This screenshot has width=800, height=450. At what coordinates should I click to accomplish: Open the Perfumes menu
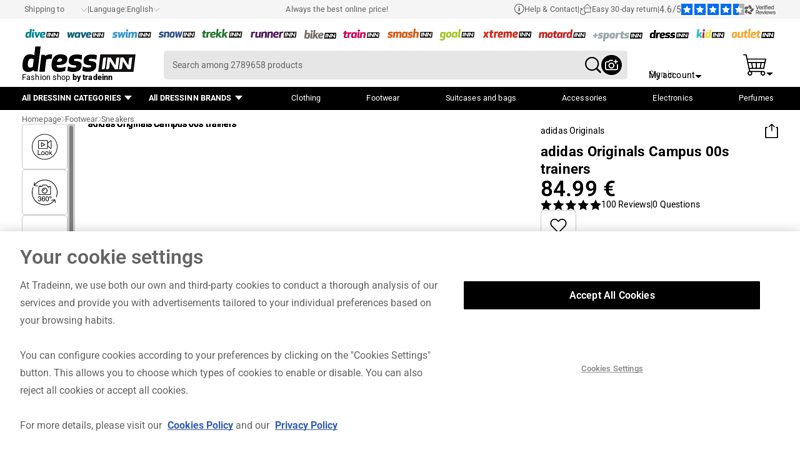[x=756, y=98]
